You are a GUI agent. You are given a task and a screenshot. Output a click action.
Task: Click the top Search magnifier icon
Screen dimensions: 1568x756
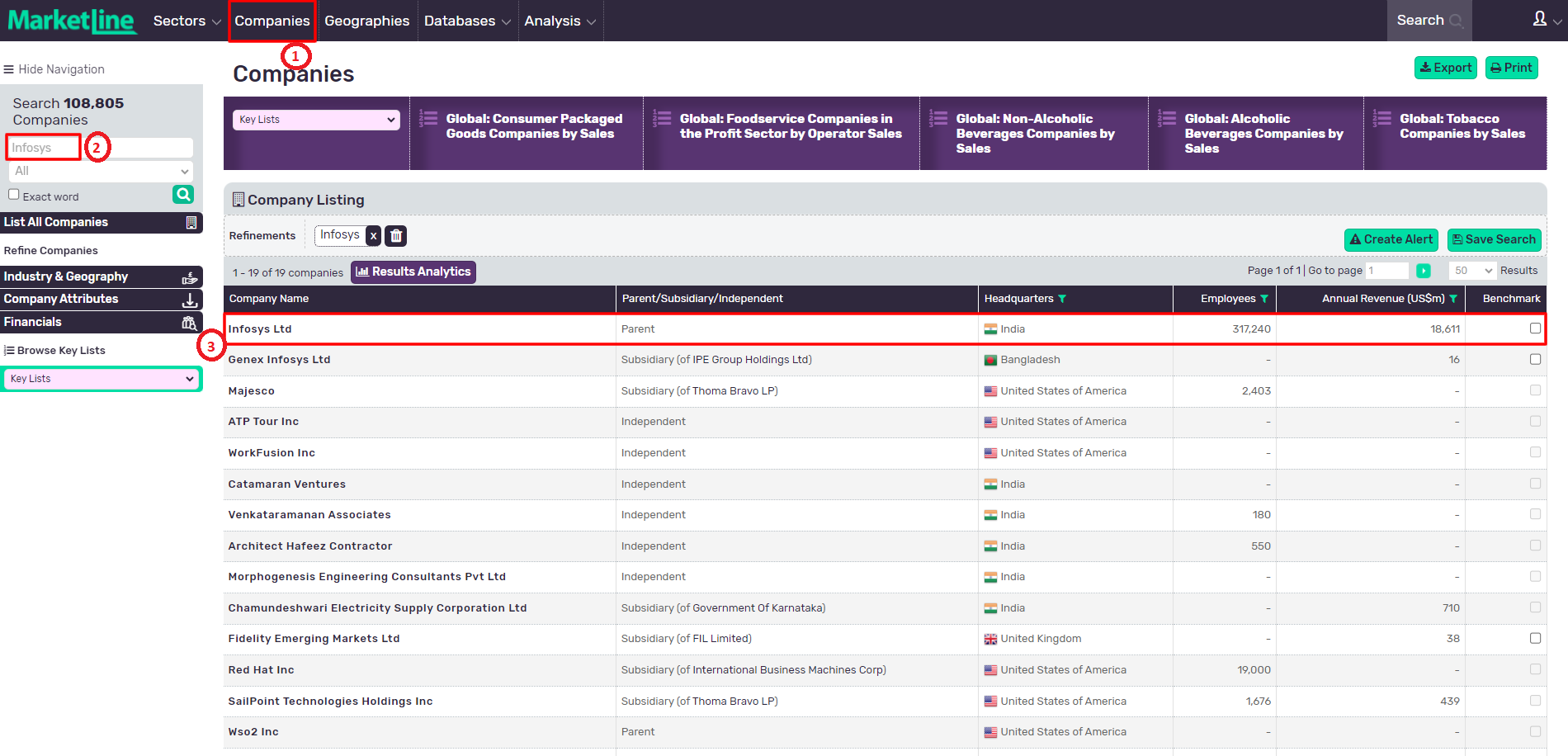click(1456, 21)
